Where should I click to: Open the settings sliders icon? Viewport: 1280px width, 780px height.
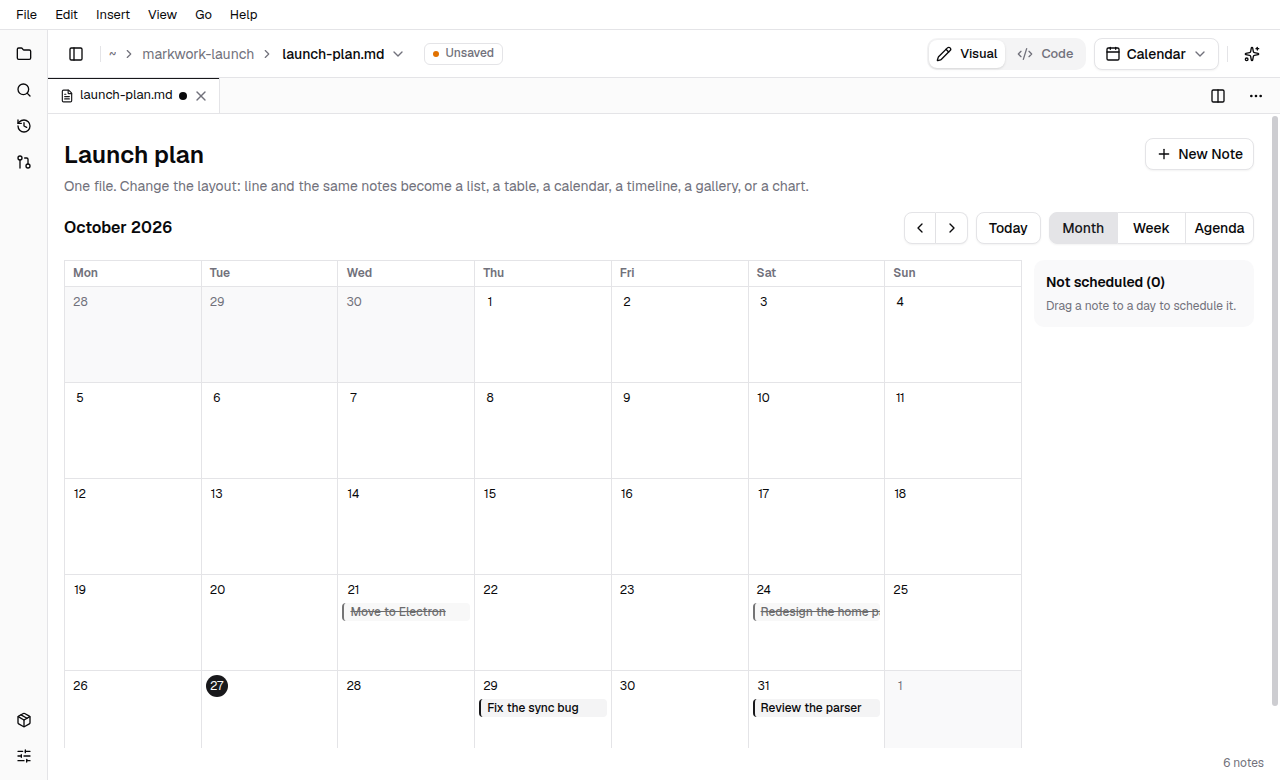24,756
